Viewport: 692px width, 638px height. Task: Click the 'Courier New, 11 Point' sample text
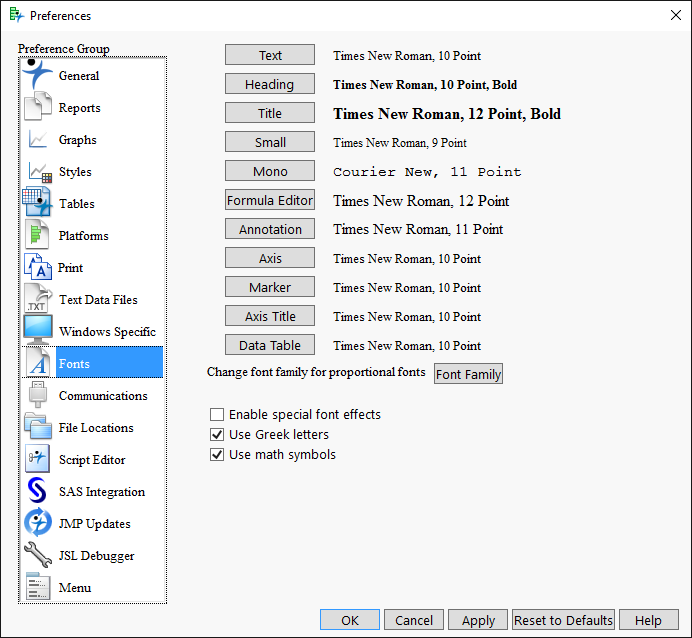click(x=427, y=172)
